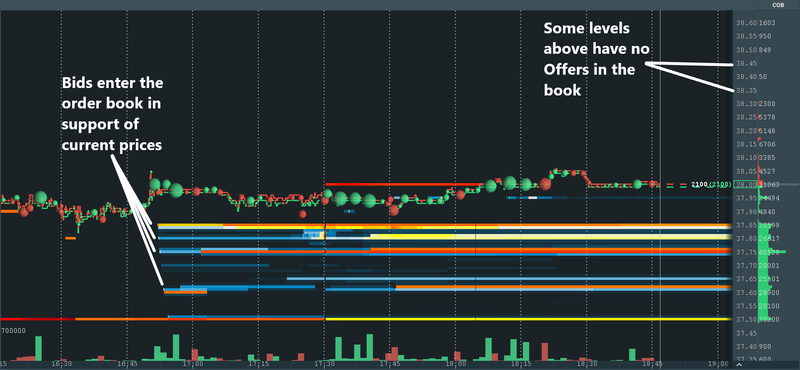Select the 38.35 price level label

coord(746,90)
